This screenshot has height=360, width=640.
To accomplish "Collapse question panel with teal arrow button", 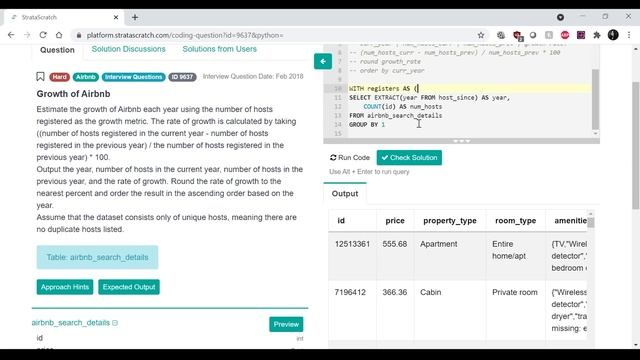I will [323, 62].
